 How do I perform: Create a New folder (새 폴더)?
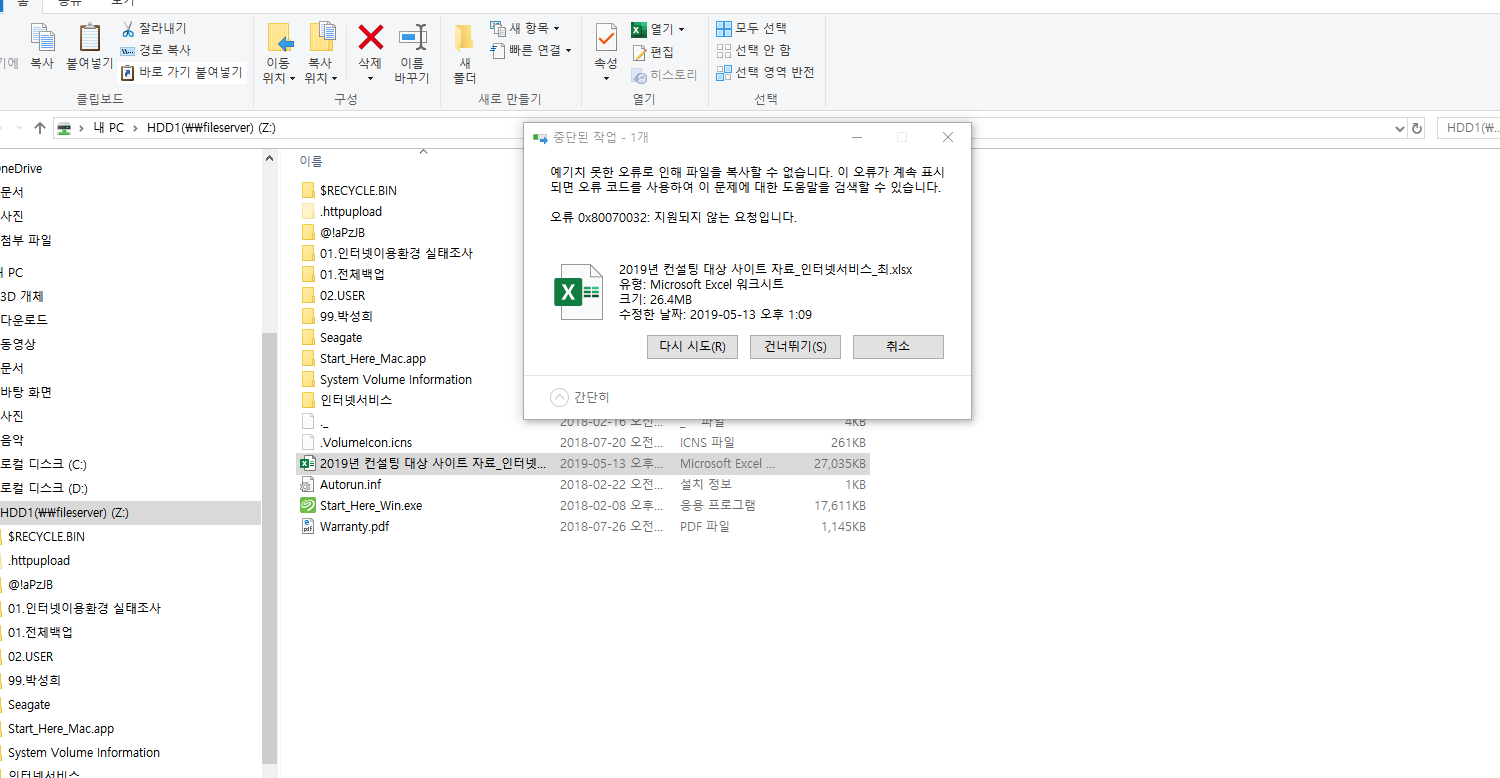[x=464, y=52]
